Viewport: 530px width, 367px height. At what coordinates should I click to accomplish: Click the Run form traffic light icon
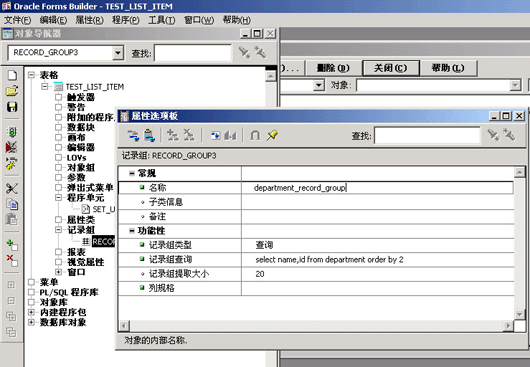[12, 132]
